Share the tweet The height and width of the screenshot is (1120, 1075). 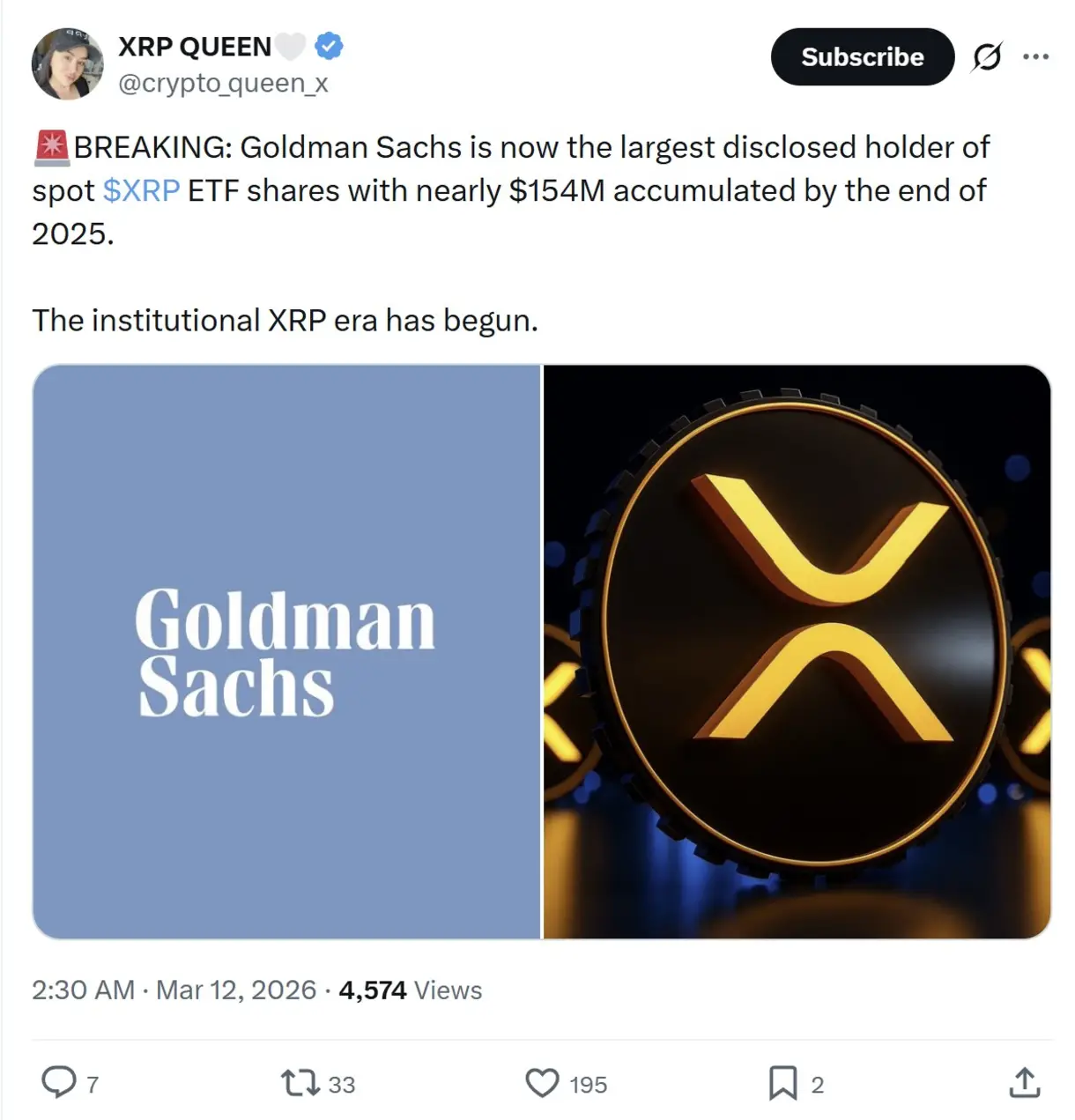pyautogui.click(x=1025, y=1082)
